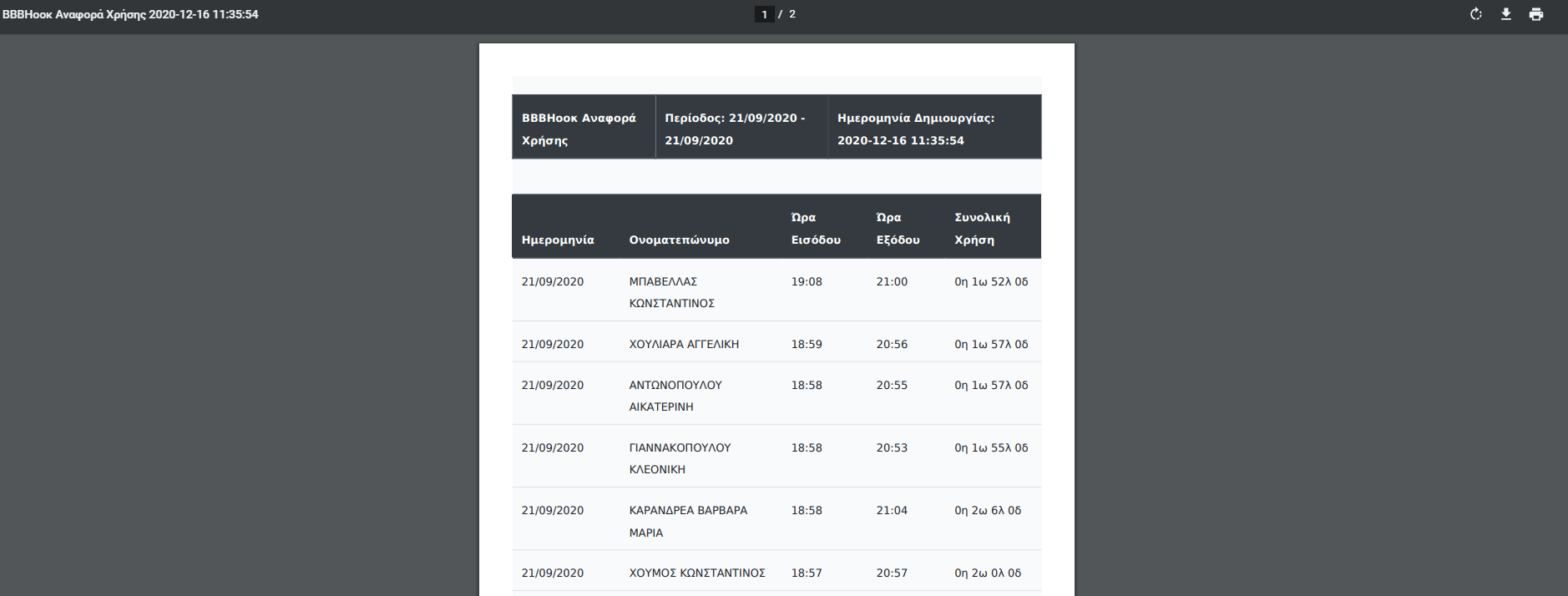Select the name ΧΟΥΛΙΑΡΑ ΑΓΓΕΛΙΚΗ
The image size is (1568, 596).
pyautogui.click(x=684, y=344)
